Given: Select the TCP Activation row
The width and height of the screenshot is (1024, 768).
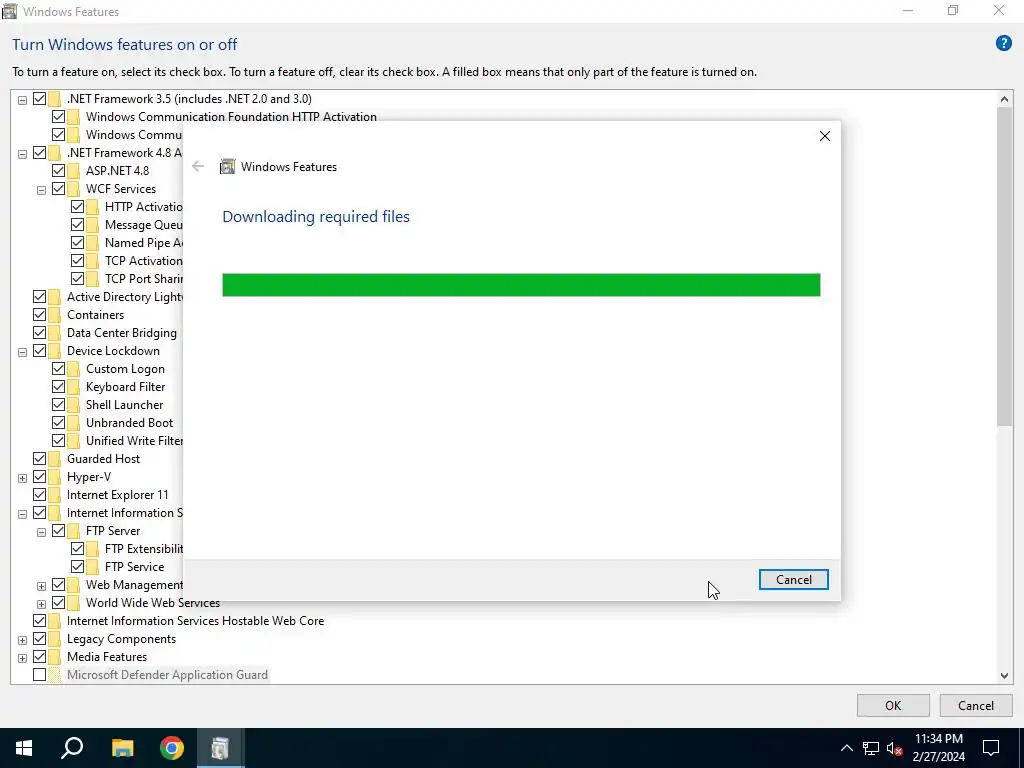Looking at the screenshot, I should click(x=144, y=261).
